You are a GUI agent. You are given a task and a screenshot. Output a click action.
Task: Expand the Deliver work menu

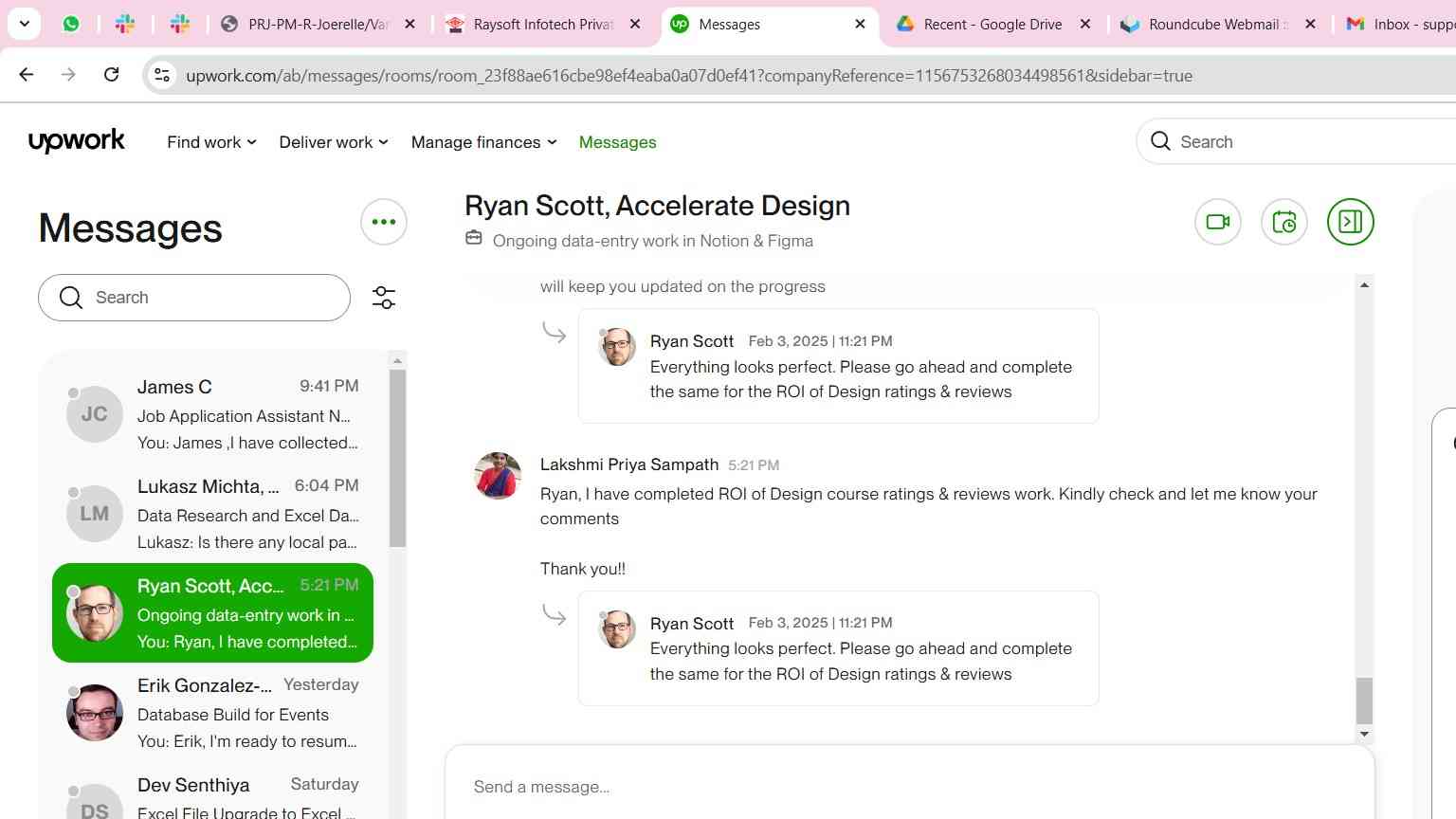[334, 142]
